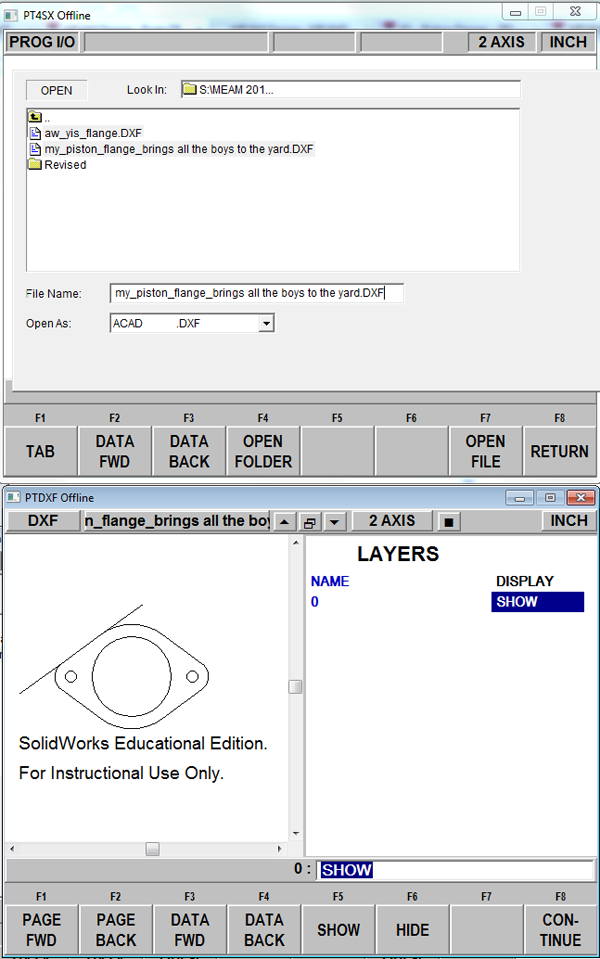This screenshot has width=600, height=959.
Task: Click the HIDE softkey F6
Action: click(412, 930)
